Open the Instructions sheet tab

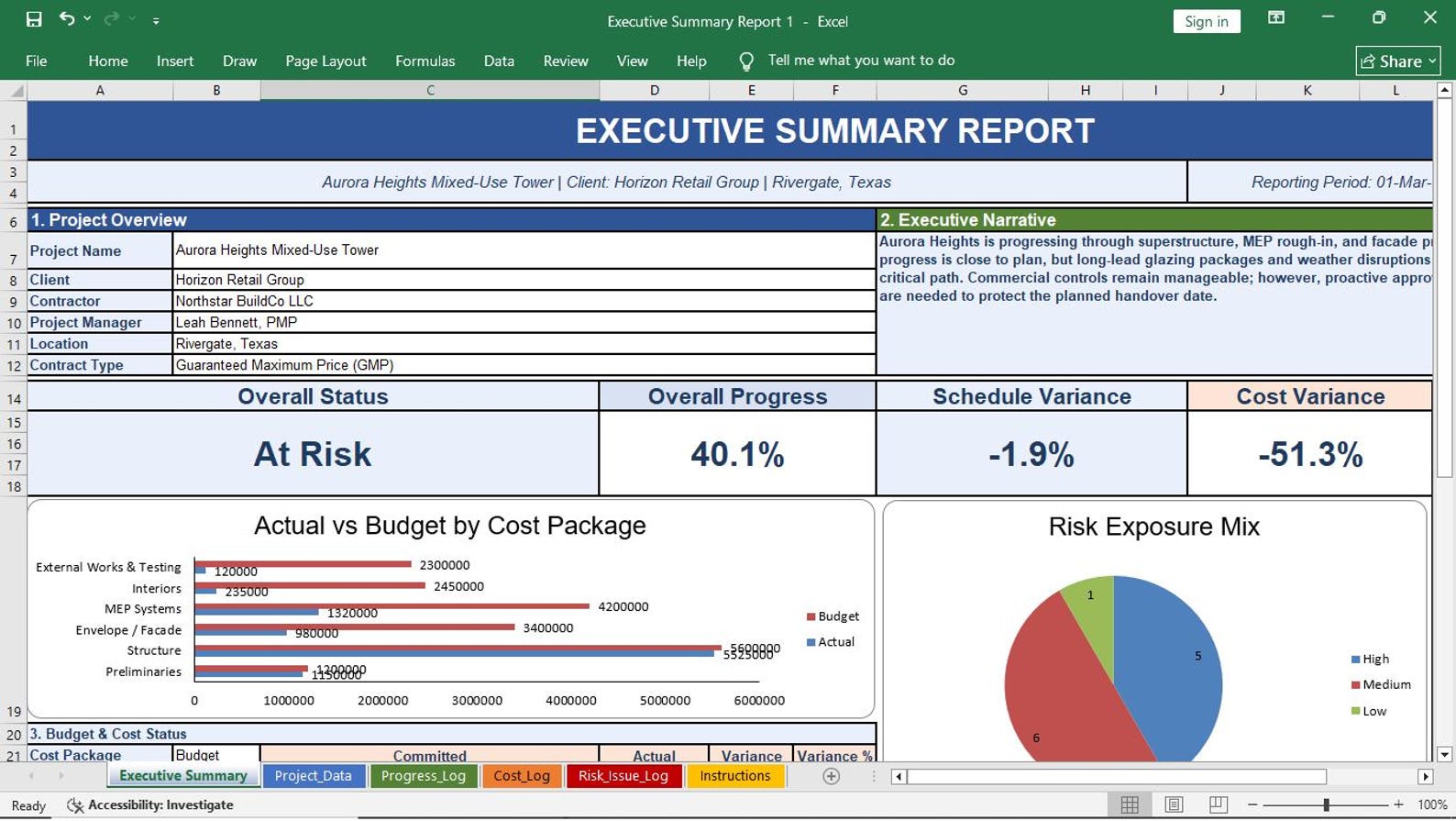(734, 776)
